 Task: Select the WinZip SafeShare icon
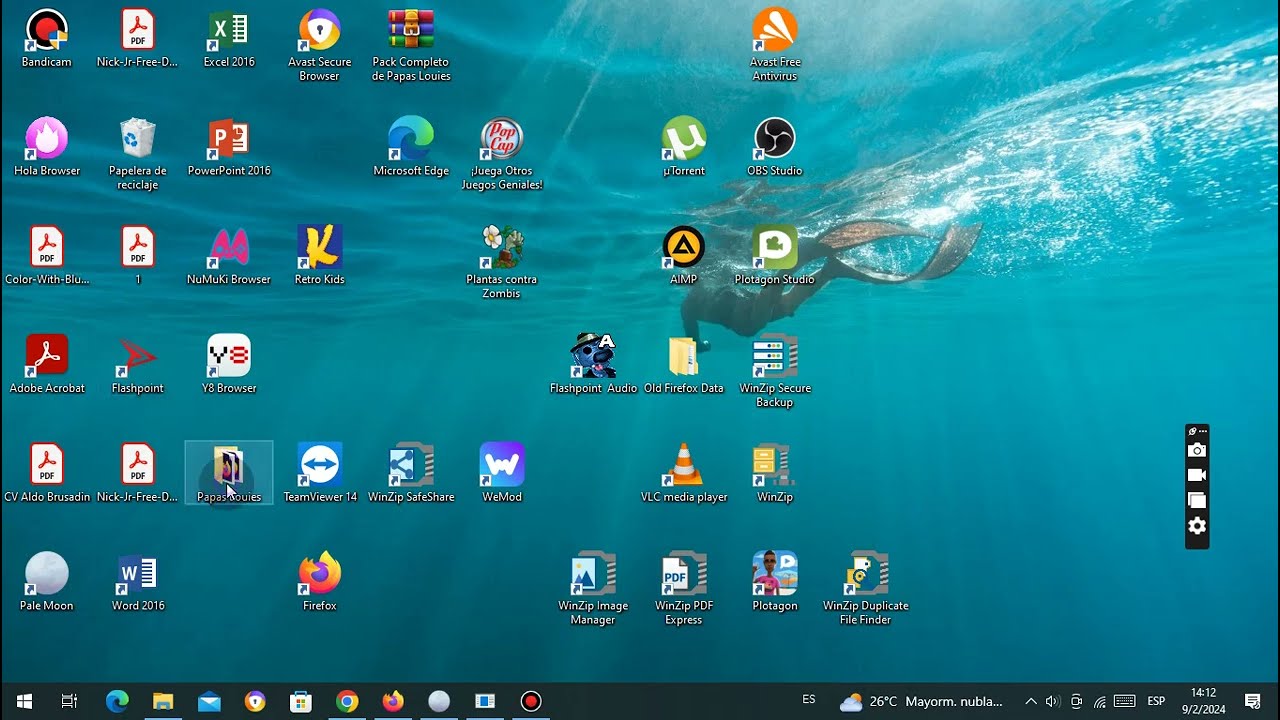click(x=411, y=475)
